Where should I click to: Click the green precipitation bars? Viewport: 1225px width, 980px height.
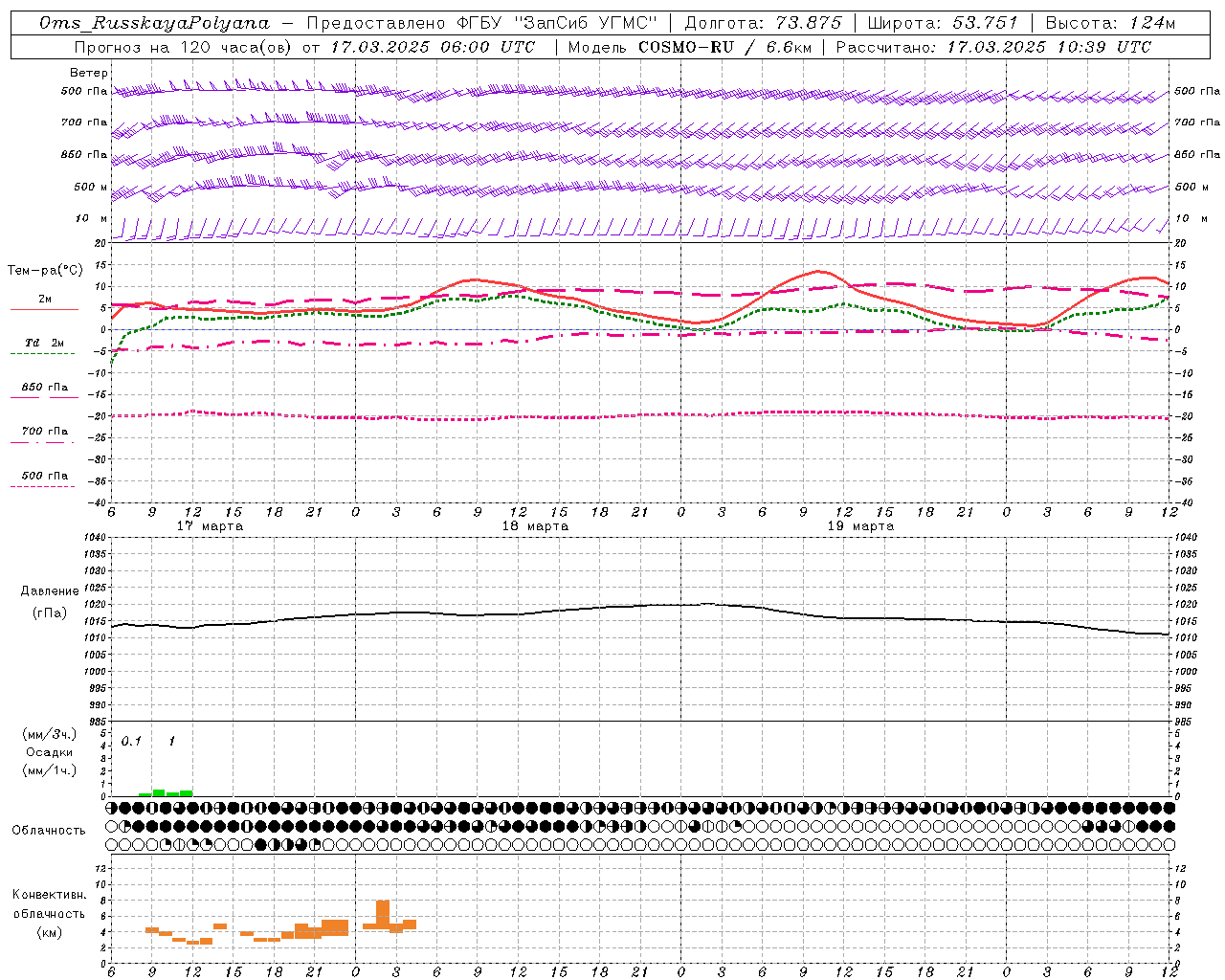point(166,792)
